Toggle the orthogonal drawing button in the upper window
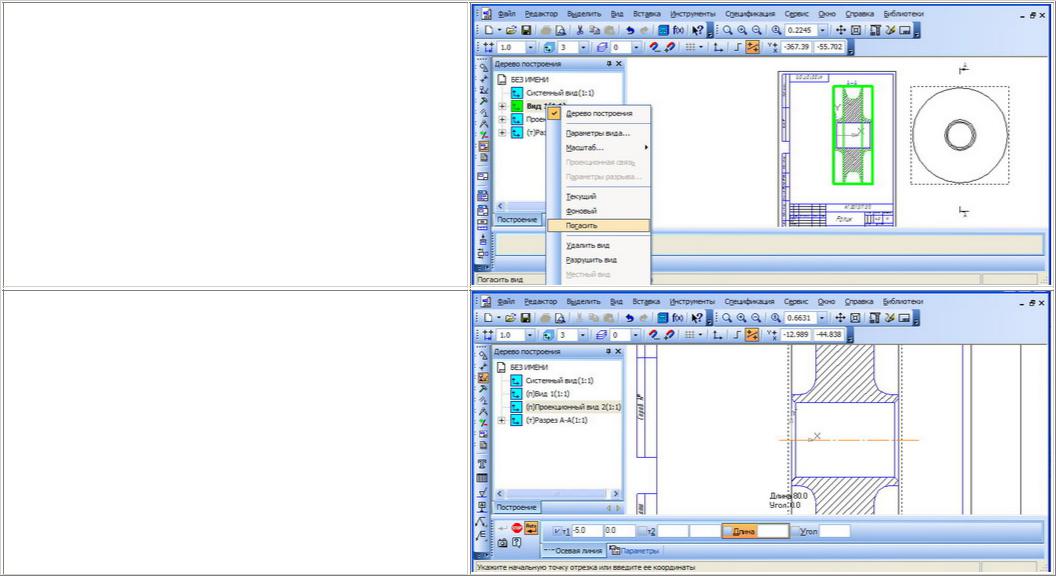This screenshot has width=1056, height=576. [x=737, y=47]
